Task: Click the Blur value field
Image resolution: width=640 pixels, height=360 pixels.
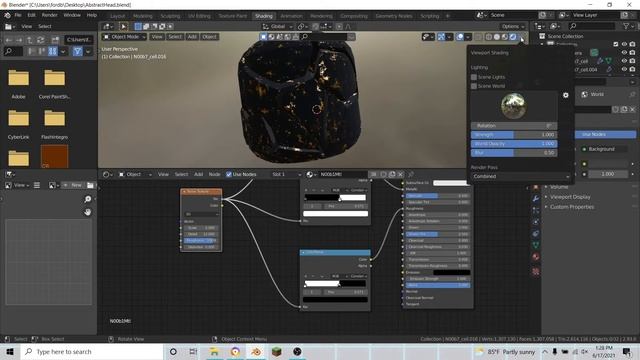Action: 514,153
